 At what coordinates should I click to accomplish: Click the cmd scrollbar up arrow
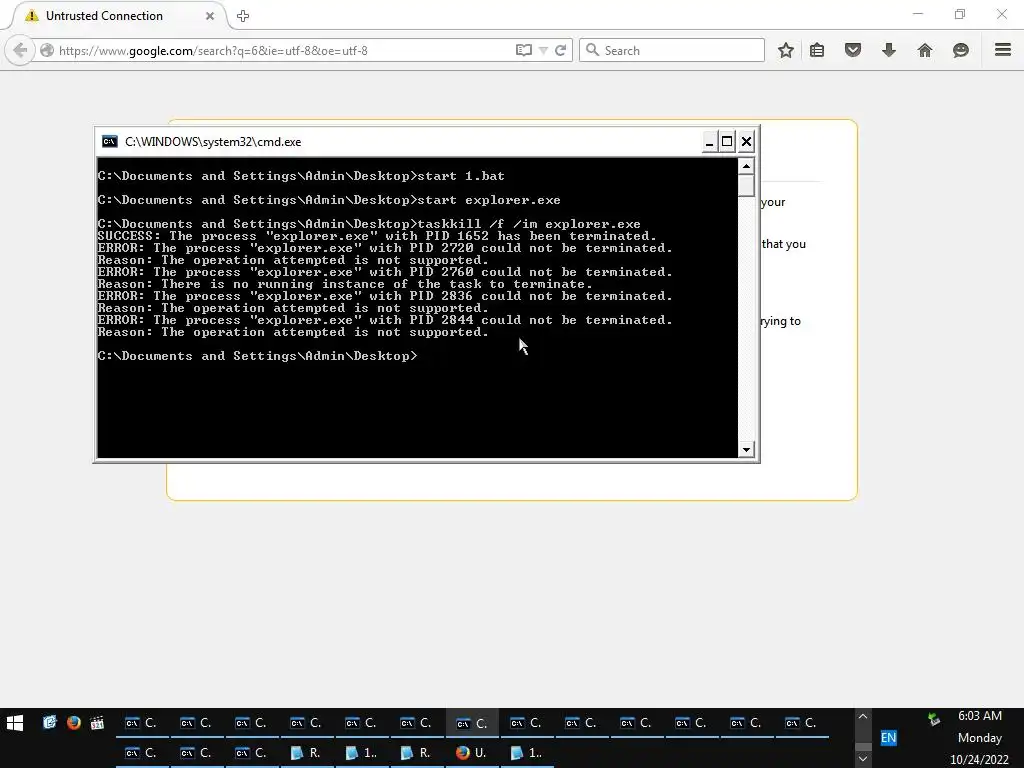746,167
